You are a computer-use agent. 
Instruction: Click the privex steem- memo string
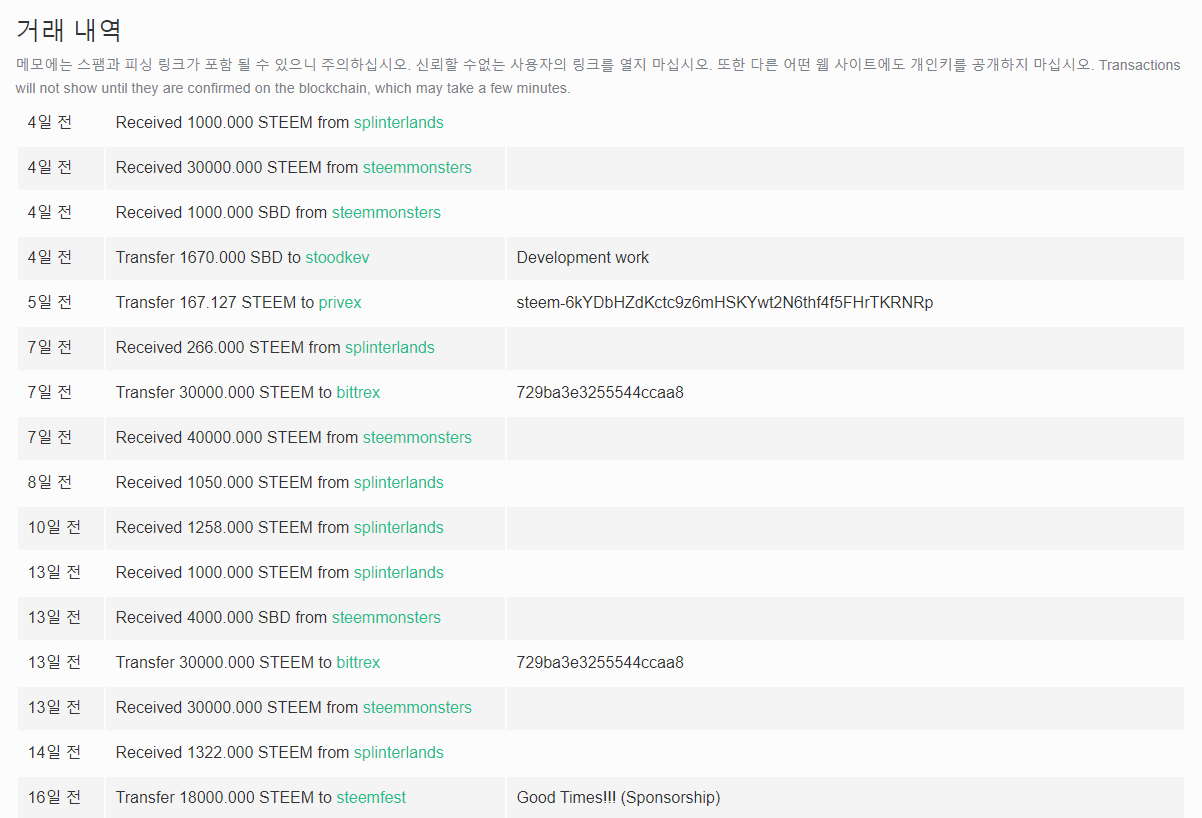coord(725,302)
